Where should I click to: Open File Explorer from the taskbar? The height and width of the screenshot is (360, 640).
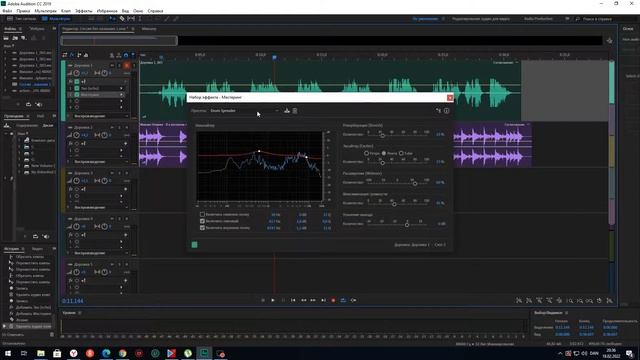click(x=41, y=353)
